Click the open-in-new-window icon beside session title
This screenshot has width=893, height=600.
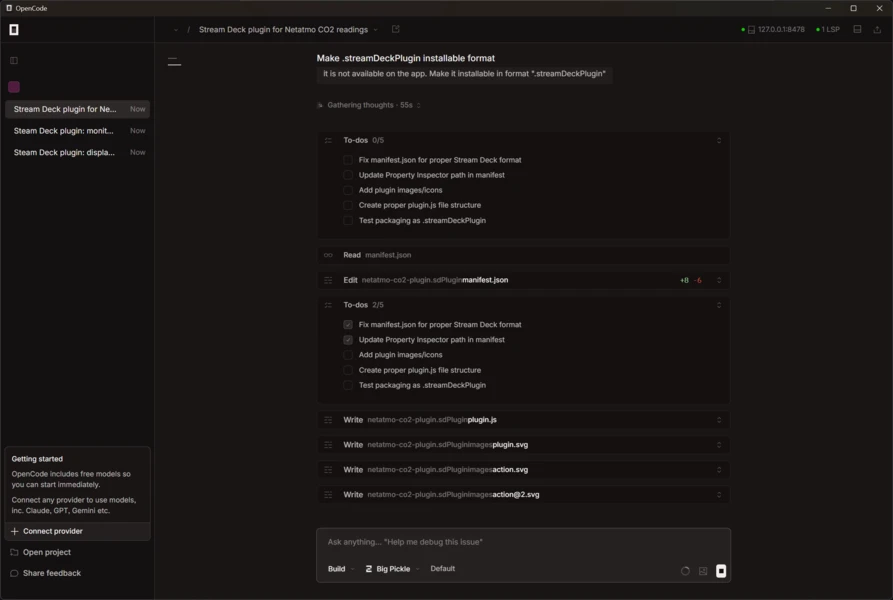coord(396,29)
